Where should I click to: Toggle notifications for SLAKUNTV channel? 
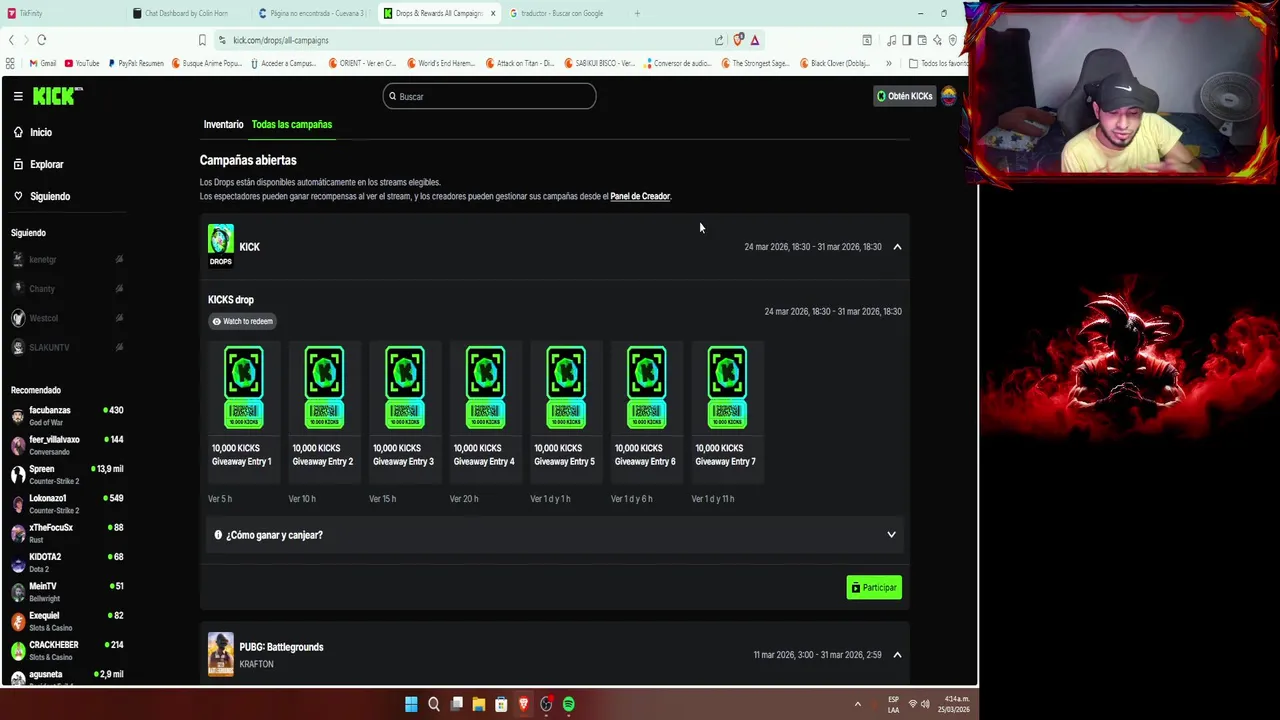click(x=119, y=347)
